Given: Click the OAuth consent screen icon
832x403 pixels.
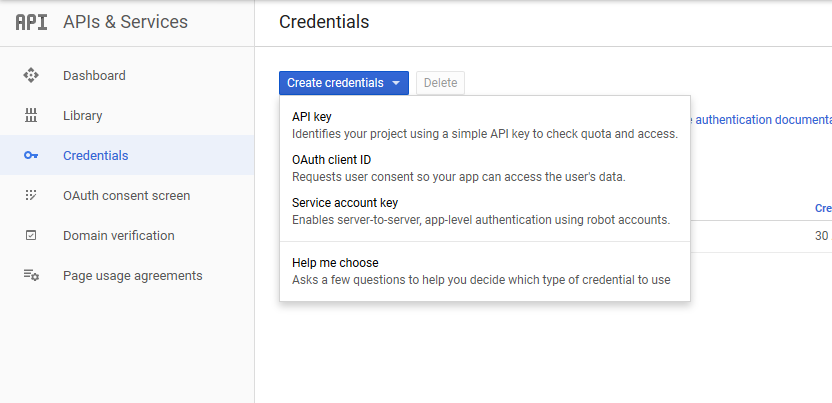Looking at the screenshot, I should pyautogui.click(x=31, y=195).
